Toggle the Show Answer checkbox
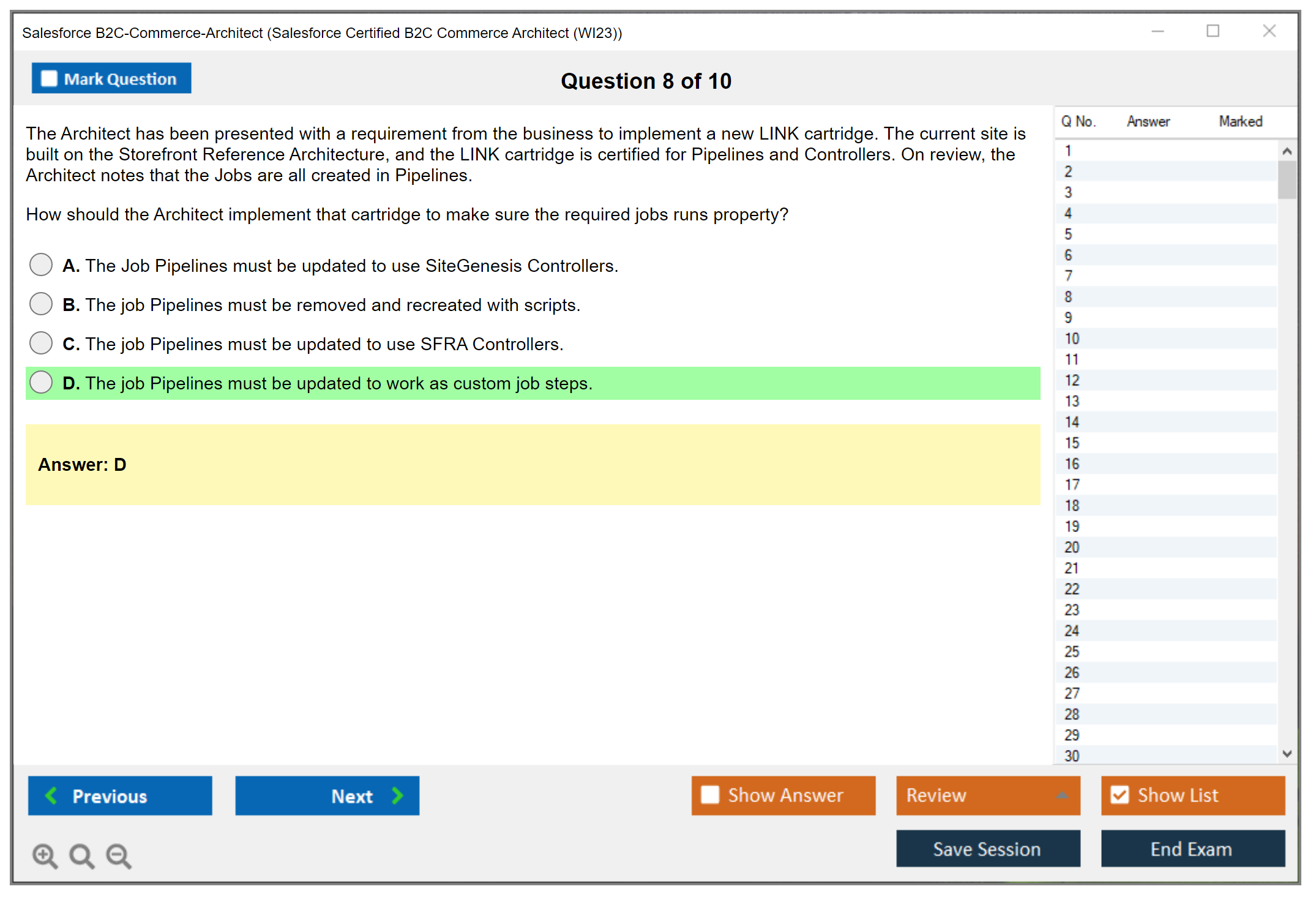This screenshot has height=900, width=1316. point(710,795)
